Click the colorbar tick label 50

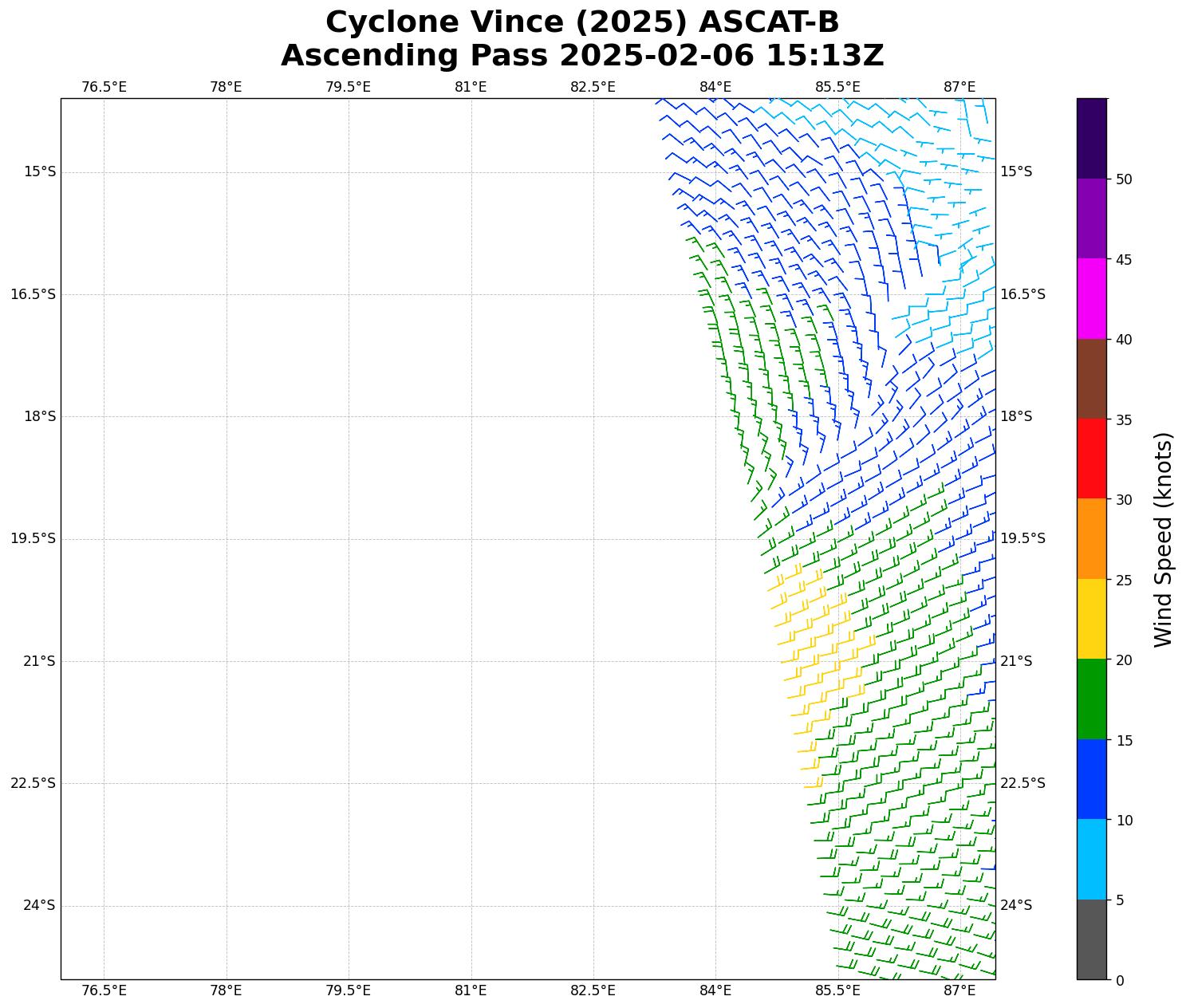pyautogui.click(x=1124, y=179)
